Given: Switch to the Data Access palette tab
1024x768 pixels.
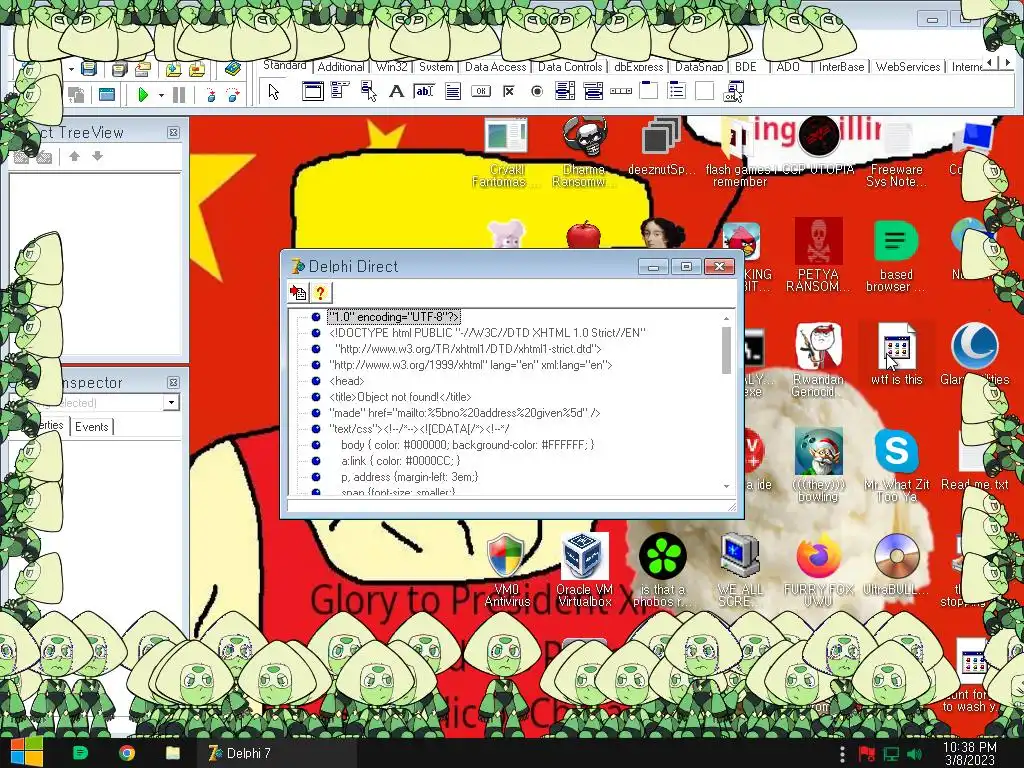Looking at the screenshot, I should (x=495, y=67).
